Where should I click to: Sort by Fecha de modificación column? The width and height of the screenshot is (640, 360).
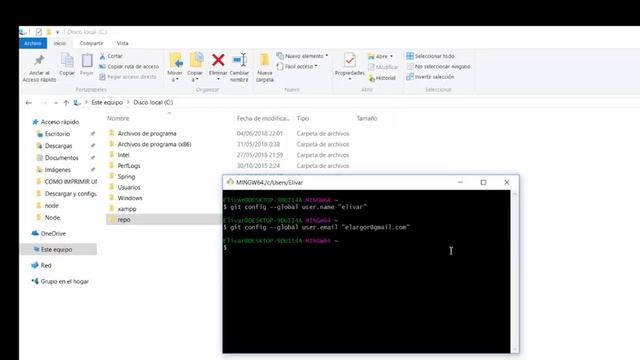(263, 118)
